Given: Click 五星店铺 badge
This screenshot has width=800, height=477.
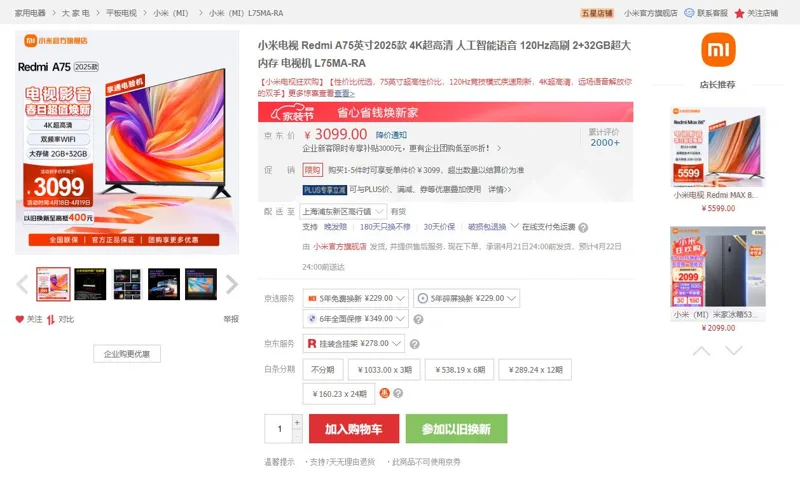Looking at the screenshot, I should tap(597, 13).
